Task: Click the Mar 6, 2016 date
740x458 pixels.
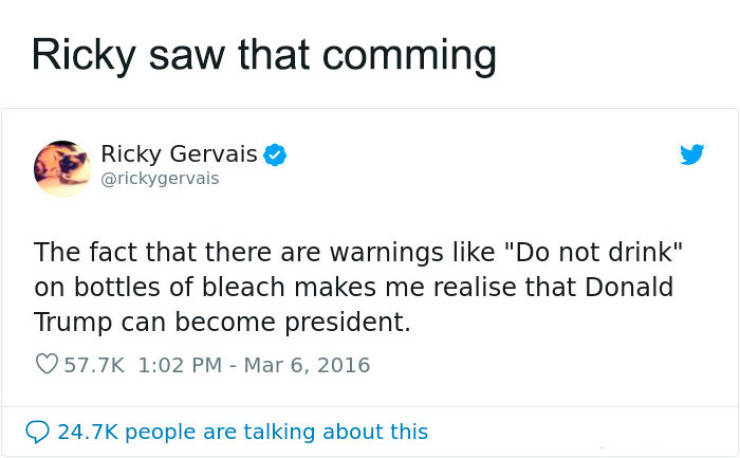Action: tap(307, 365)
